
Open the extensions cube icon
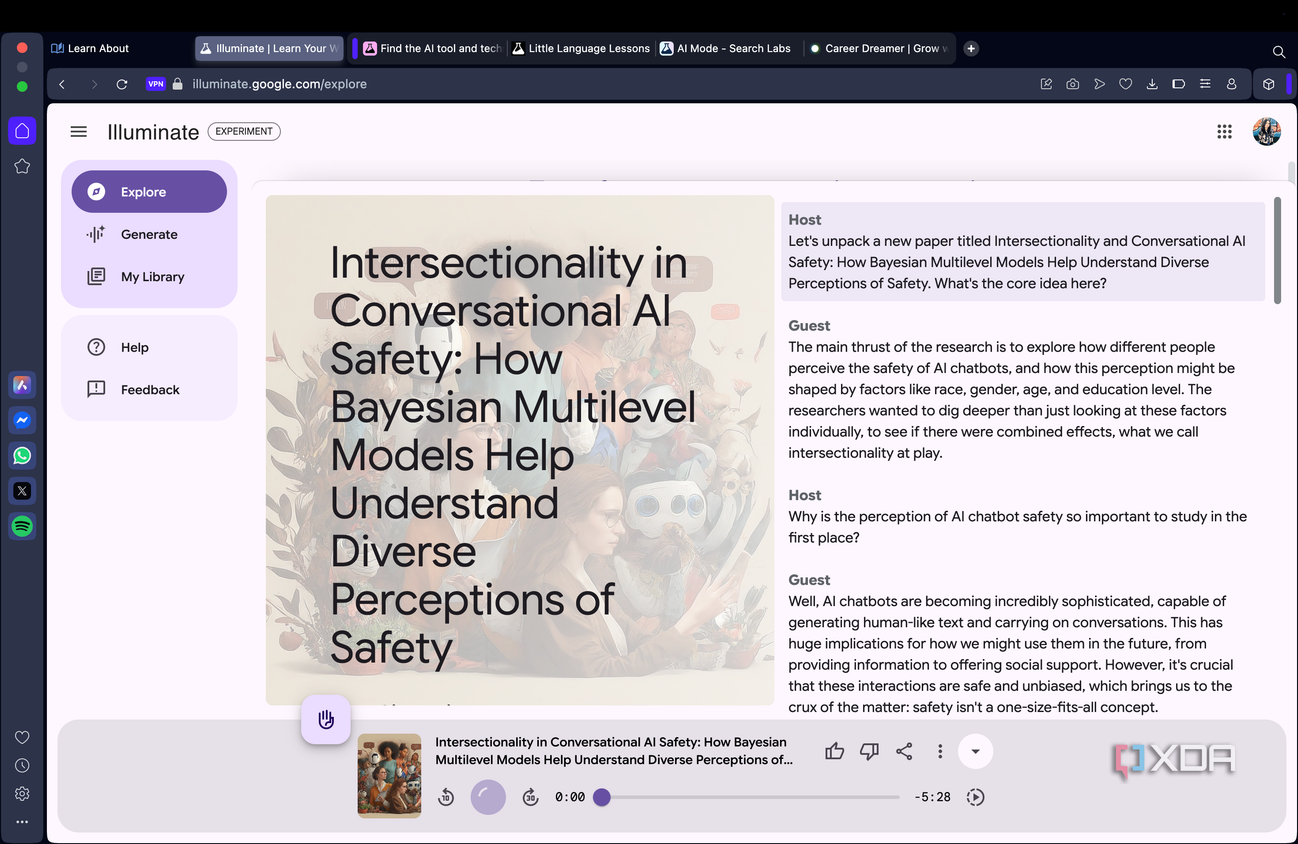(x=1269, y=84)
